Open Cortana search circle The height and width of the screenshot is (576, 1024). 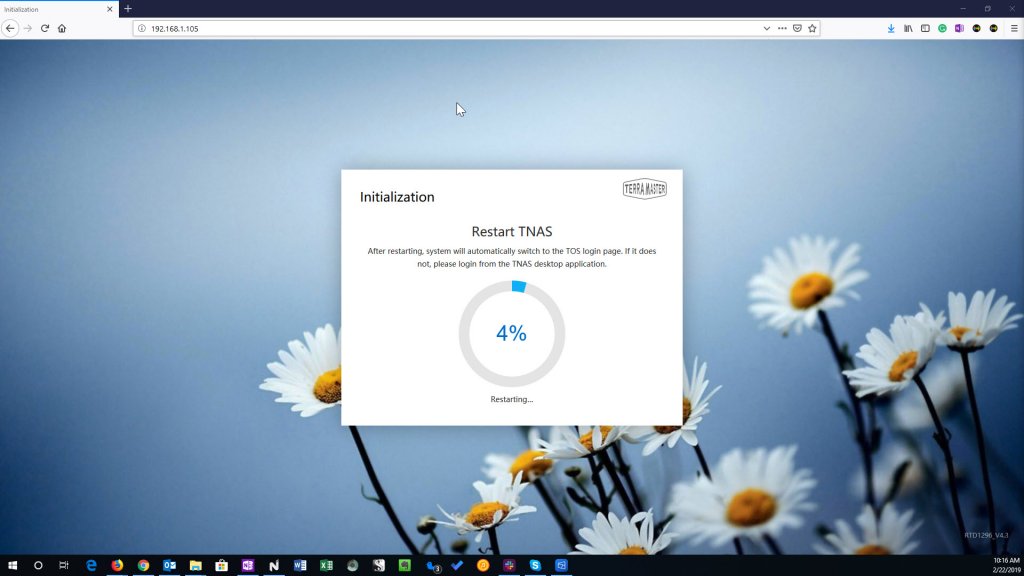(x=38, y=566)
